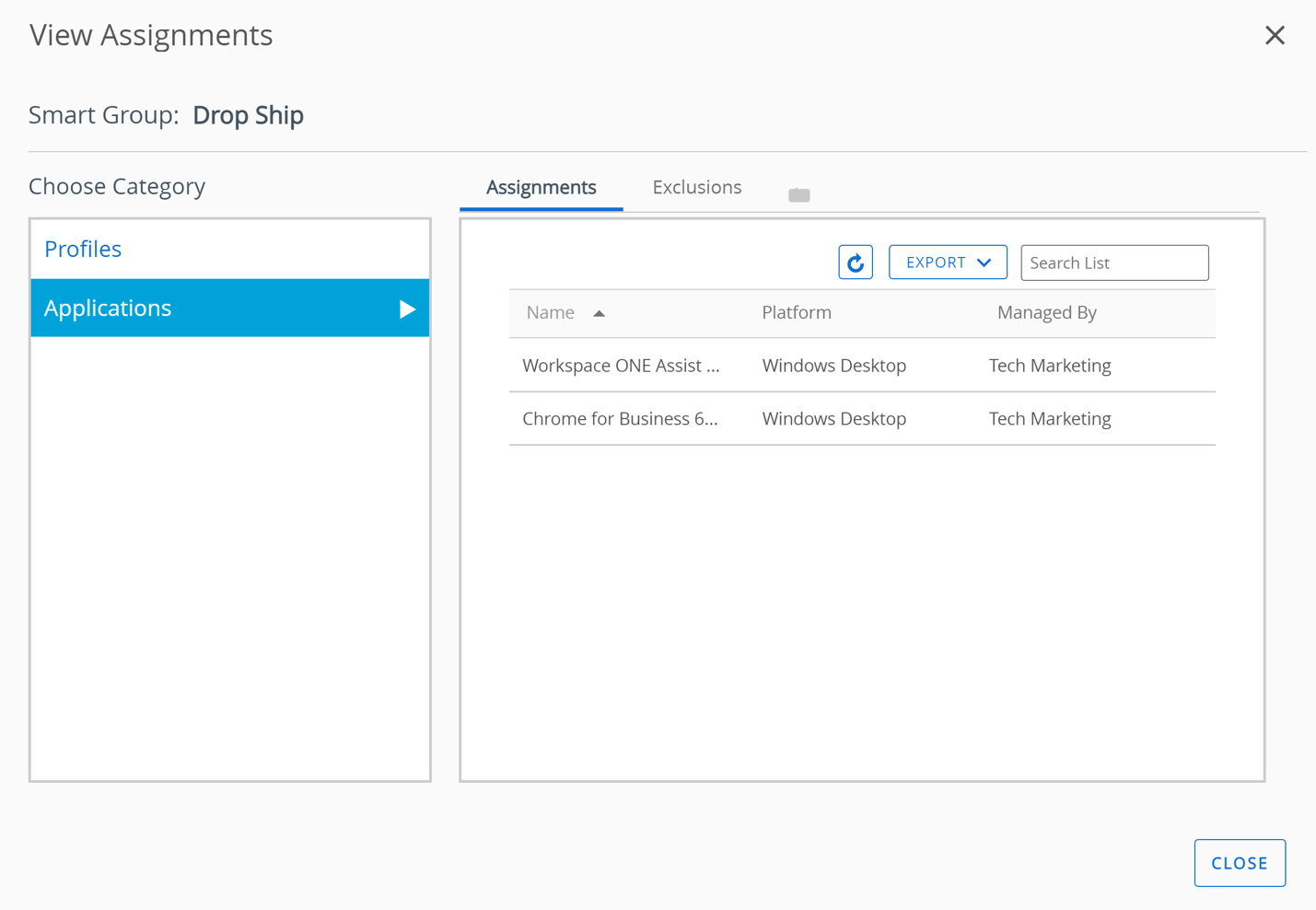Open the folder icon next to Exclusions tab
The width and height of the screenshot is (1316, 910).
pyautogui.click(x=798, y=194)
